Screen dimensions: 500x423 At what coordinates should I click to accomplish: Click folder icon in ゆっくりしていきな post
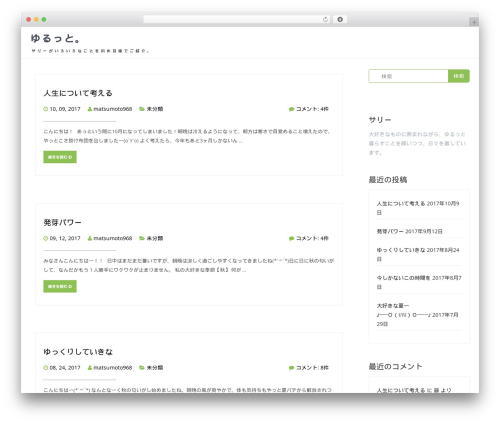point(142,368)
